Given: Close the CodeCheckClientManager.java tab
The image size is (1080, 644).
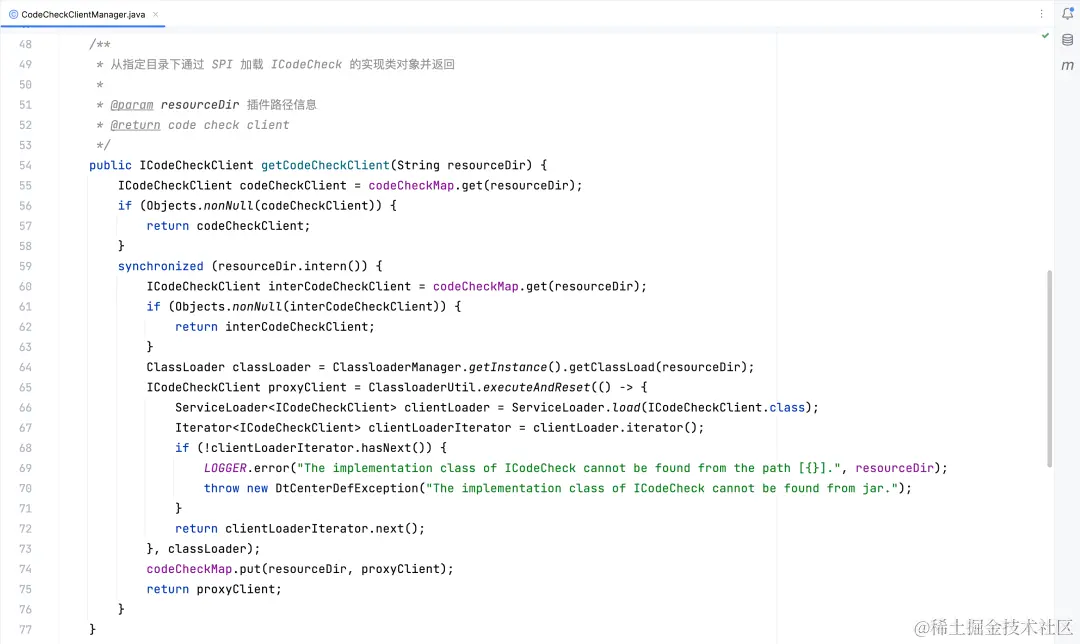Looking at the screenshot, I should pyautogui.click(x=156, y=14).
